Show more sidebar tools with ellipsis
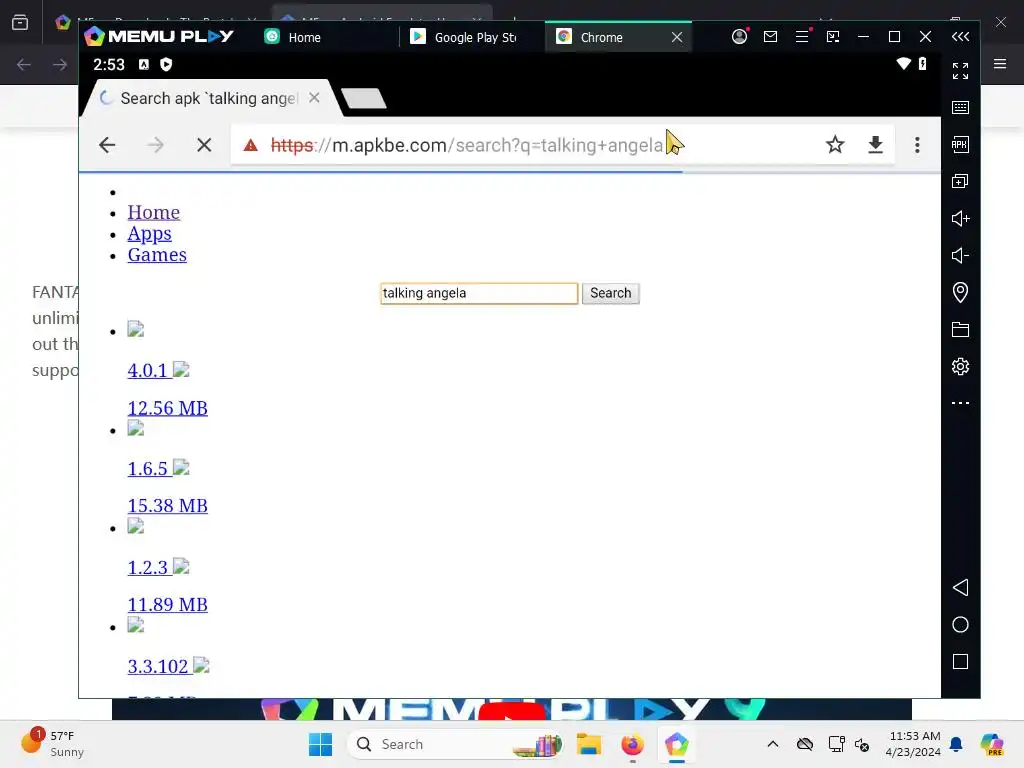Viewport: 1024px width, 768px height. coord(960,403)
